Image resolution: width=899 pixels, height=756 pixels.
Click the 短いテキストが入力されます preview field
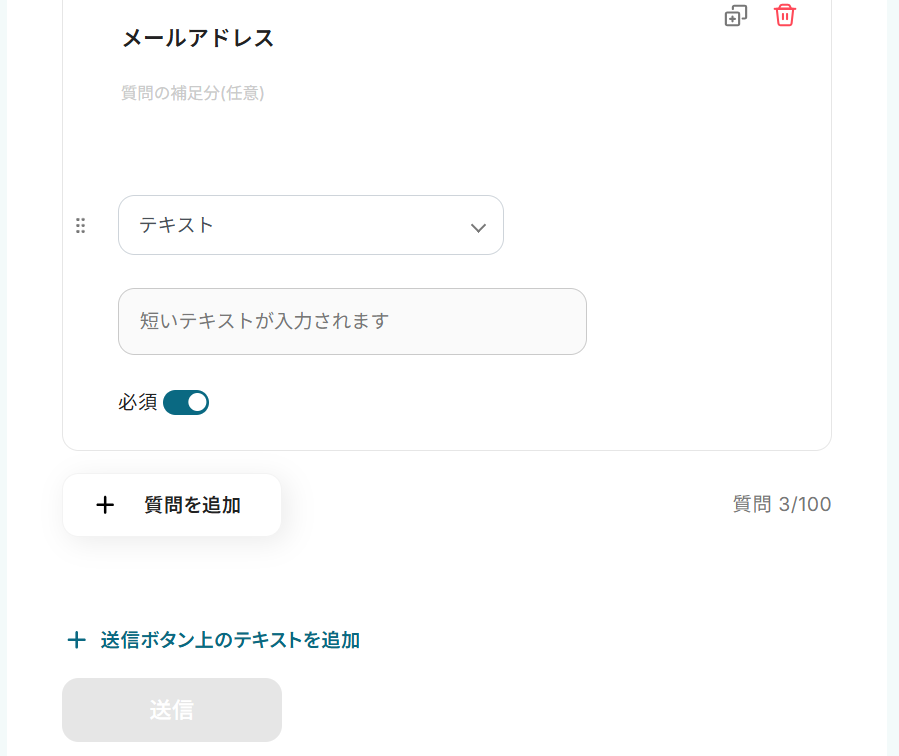pos(352,321)
